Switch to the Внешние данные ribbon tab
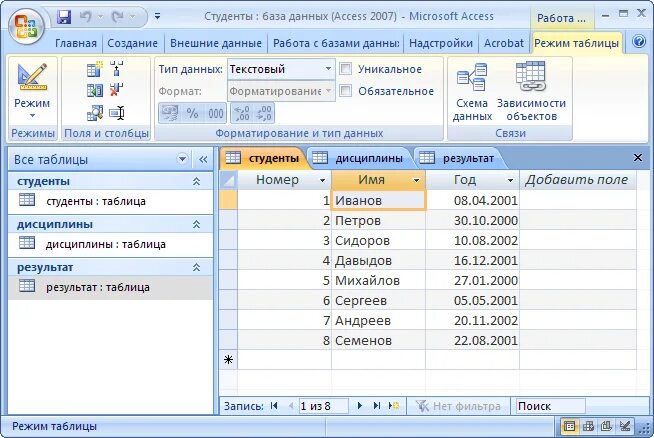Viewport: 654px width, 438px height. click(x=216, y=43)
